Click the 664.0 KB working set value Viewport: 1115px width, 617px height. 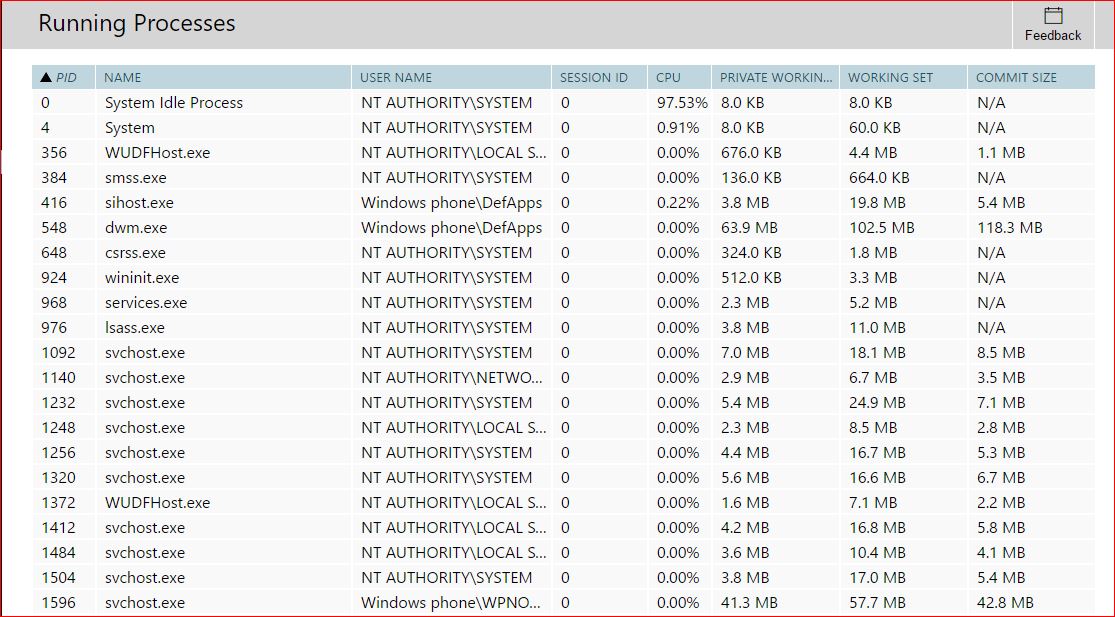[880, 178]
